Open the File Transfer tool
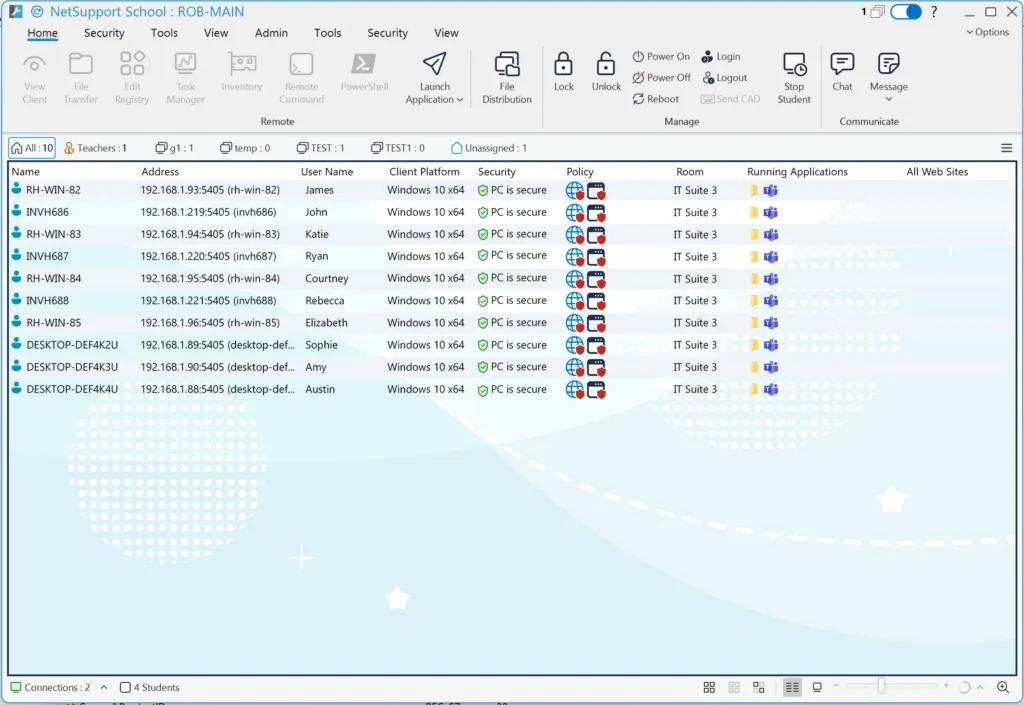This screenshot has width=1024, height=705. coord(80,78)
